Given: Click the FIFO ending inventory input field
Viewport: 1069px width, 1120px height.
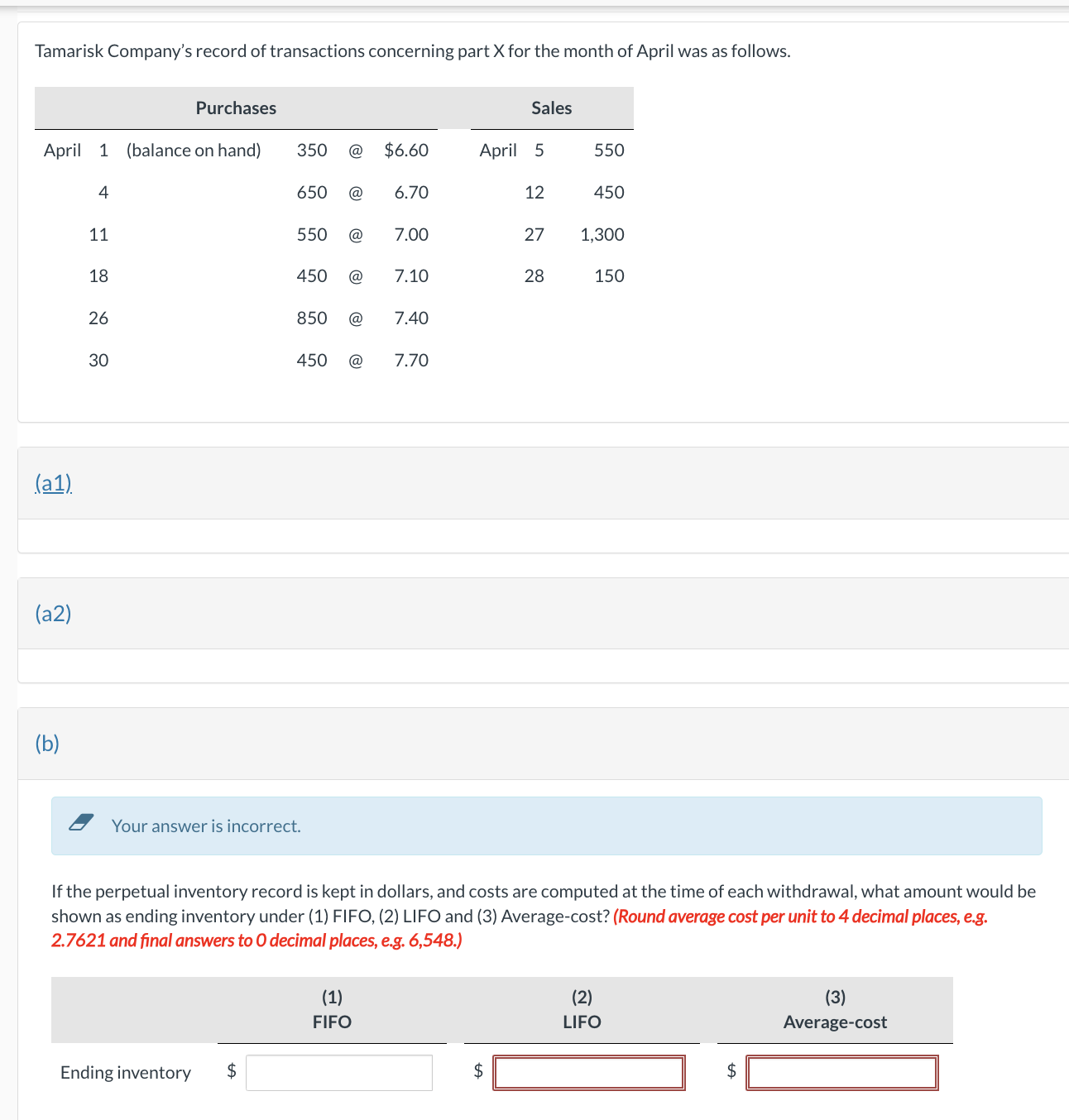Looking at the screenshot, I should click(x=339, y=1072).
